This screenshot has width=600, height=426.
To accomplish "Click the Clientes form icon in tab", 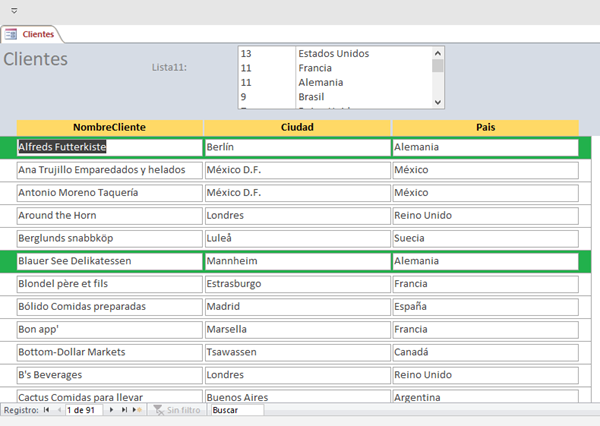I will 11,34.
